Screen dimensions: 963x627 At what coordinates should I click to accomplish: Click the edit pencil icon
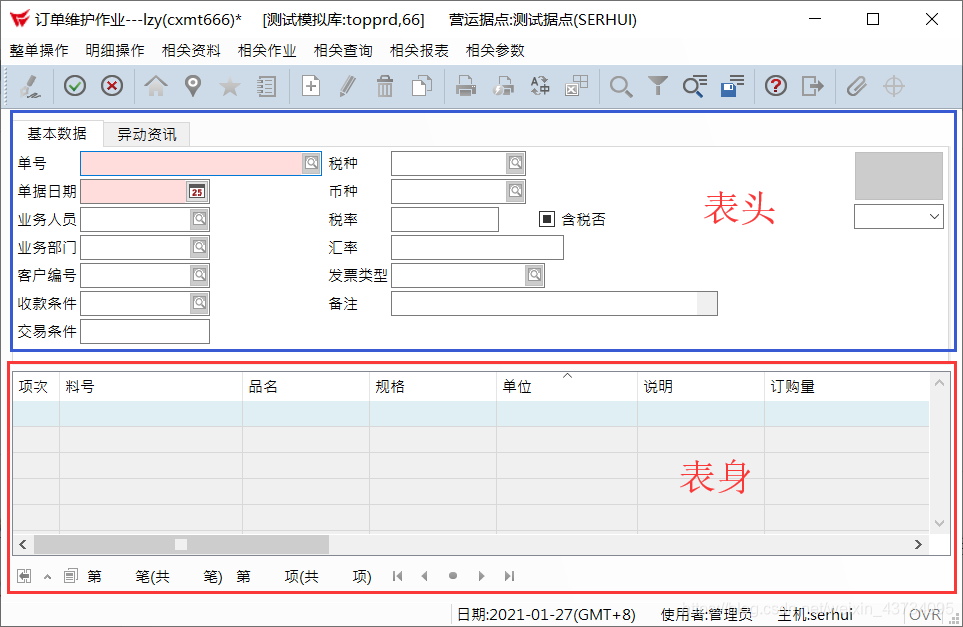[x=348, y=86]
